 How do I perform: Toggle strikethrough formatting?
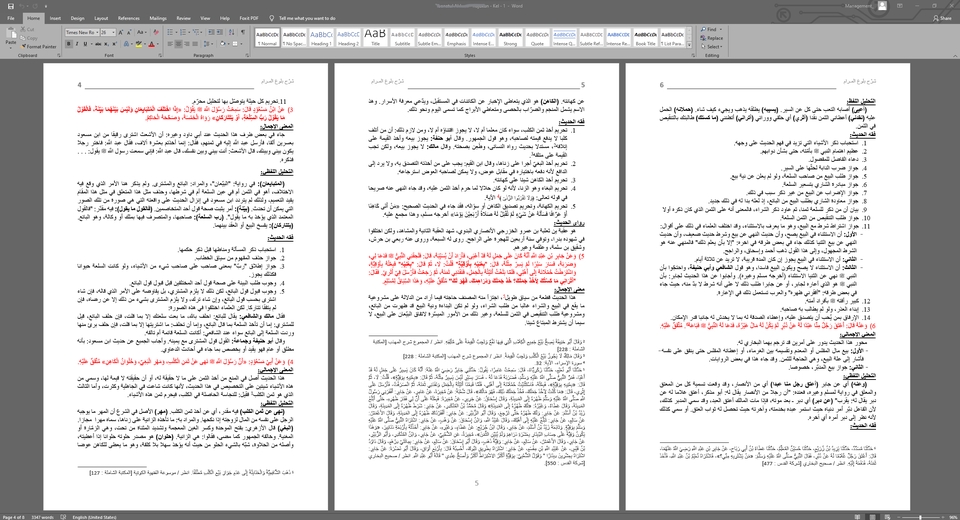pyautogui.click(x=98, y=44)
